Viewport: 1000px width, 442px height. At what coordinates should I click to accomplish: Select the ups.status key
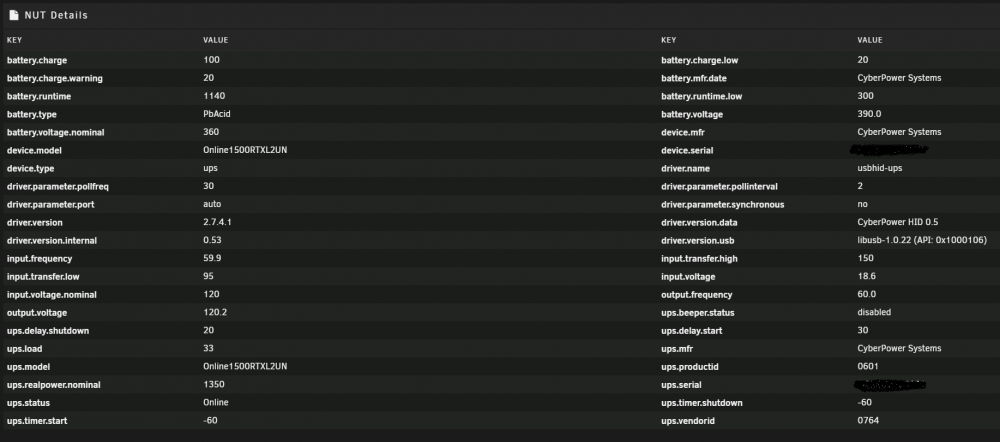click(29, 403)
